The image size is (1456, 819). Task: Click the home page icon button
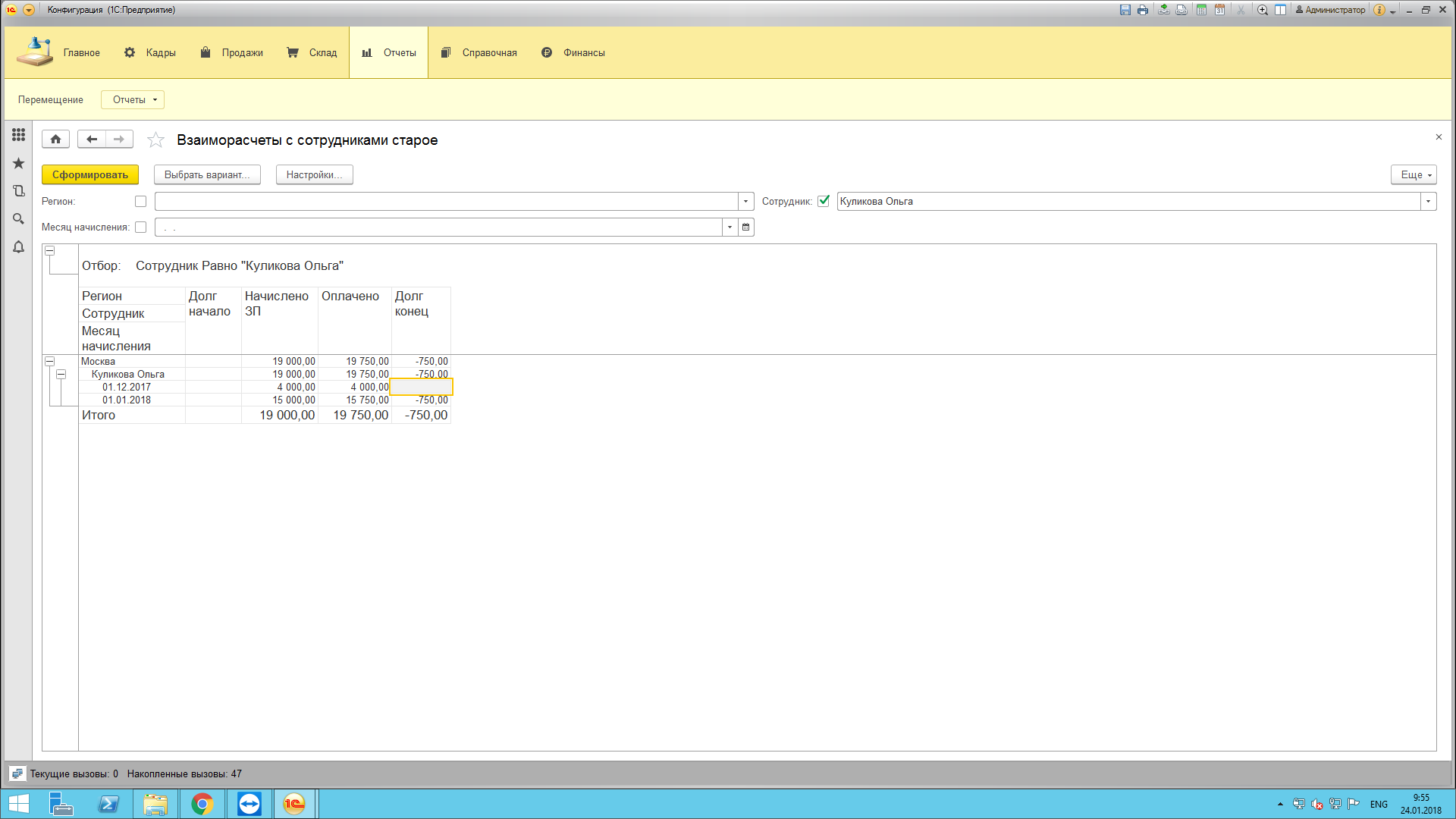click(x=55, y=140)
